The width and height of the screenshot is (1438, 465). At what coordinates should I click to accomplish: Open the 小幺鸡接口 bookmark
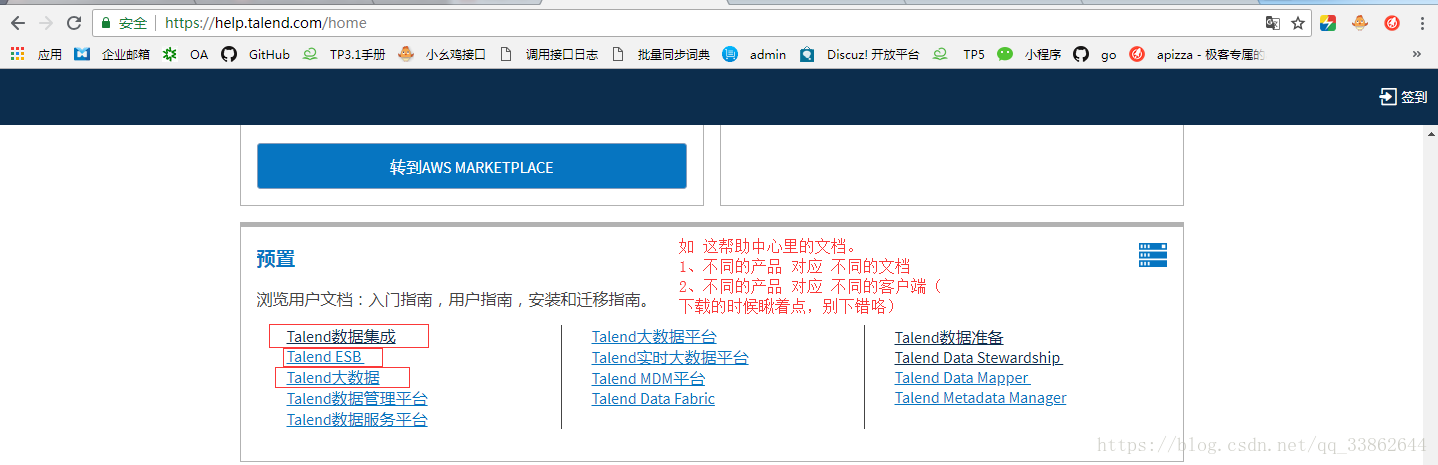click(442, 54)
